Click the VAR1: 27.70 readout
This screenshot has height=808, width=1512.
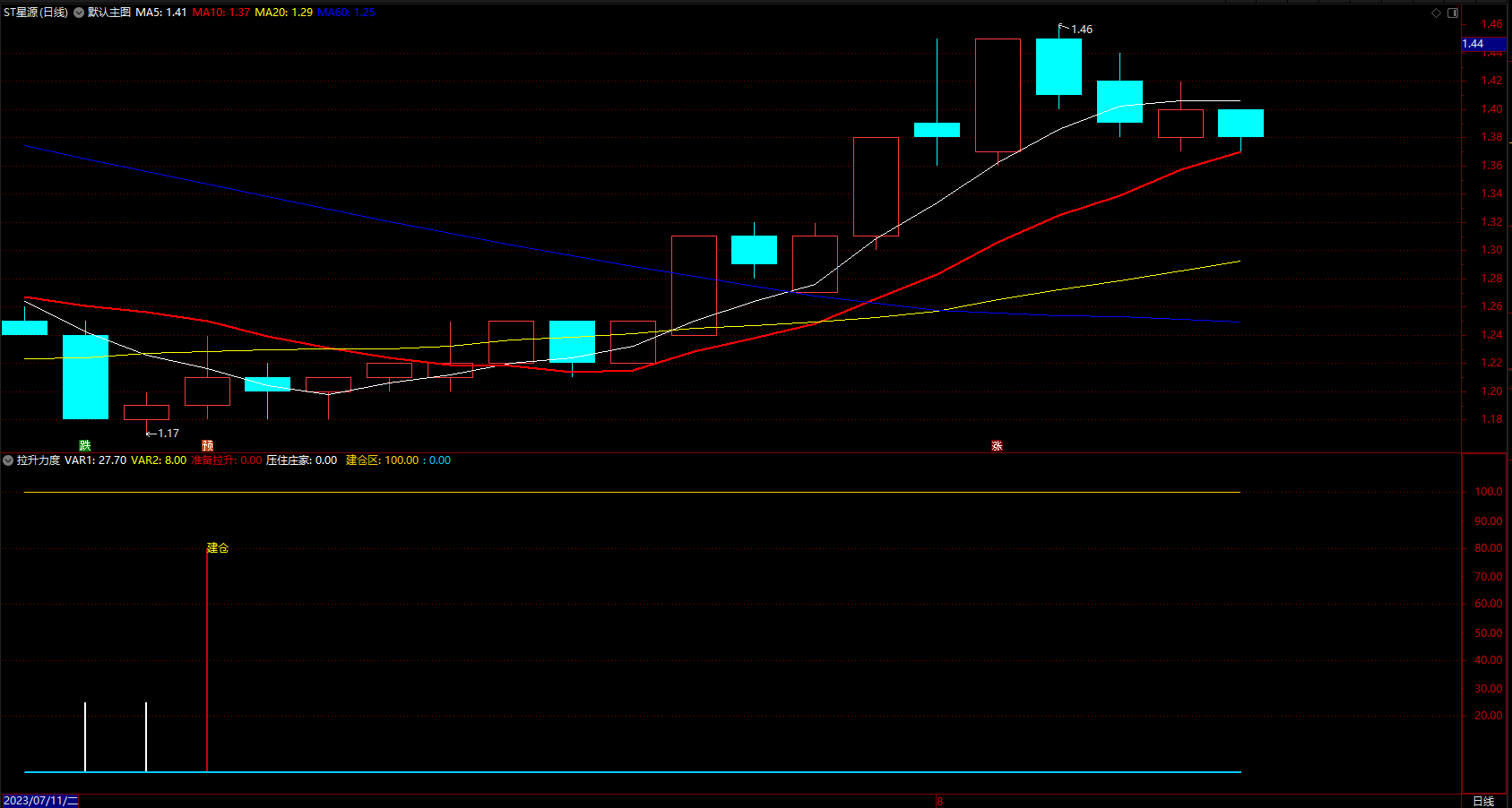pyautogui.click(x=96, y=460)
